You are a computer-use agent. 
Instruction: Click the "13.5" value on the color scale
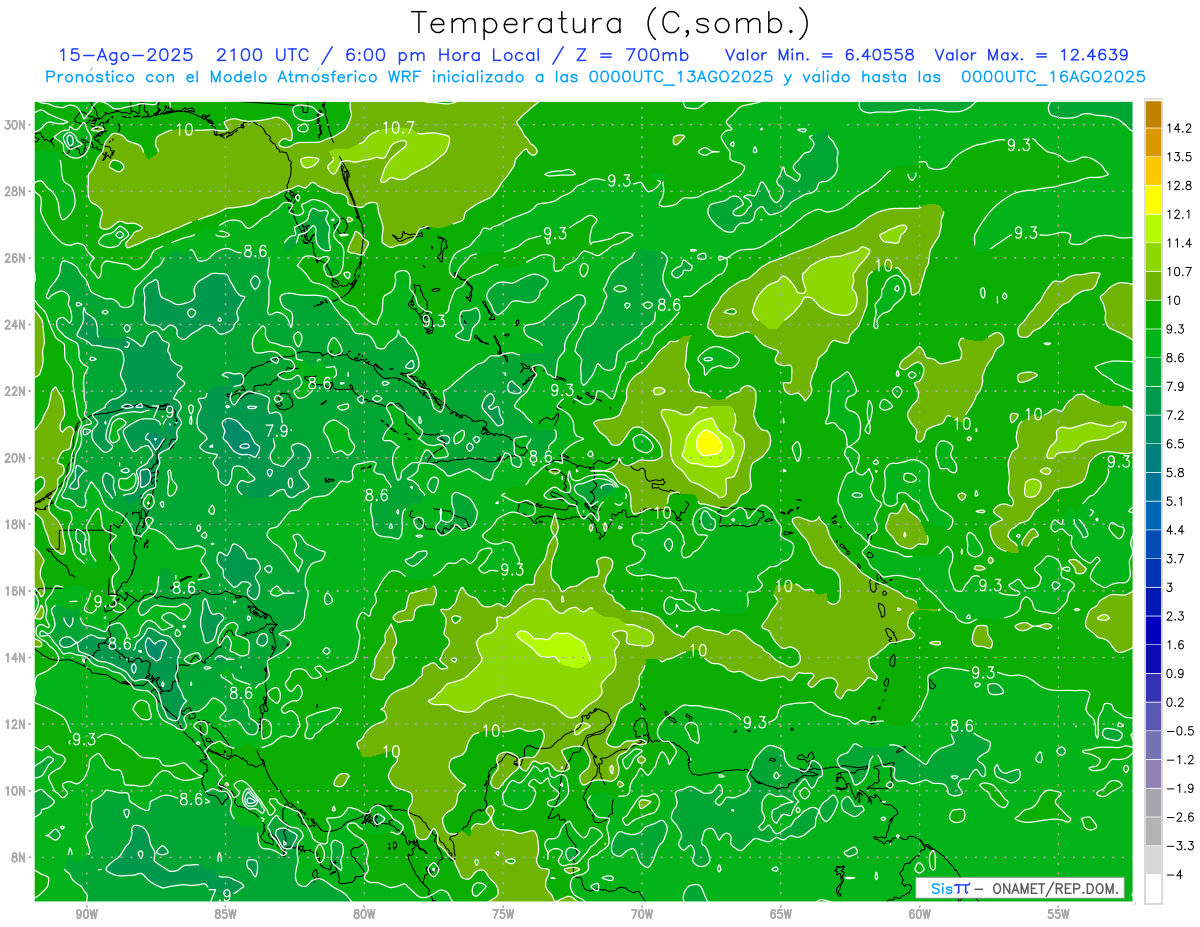(1178, 157)
